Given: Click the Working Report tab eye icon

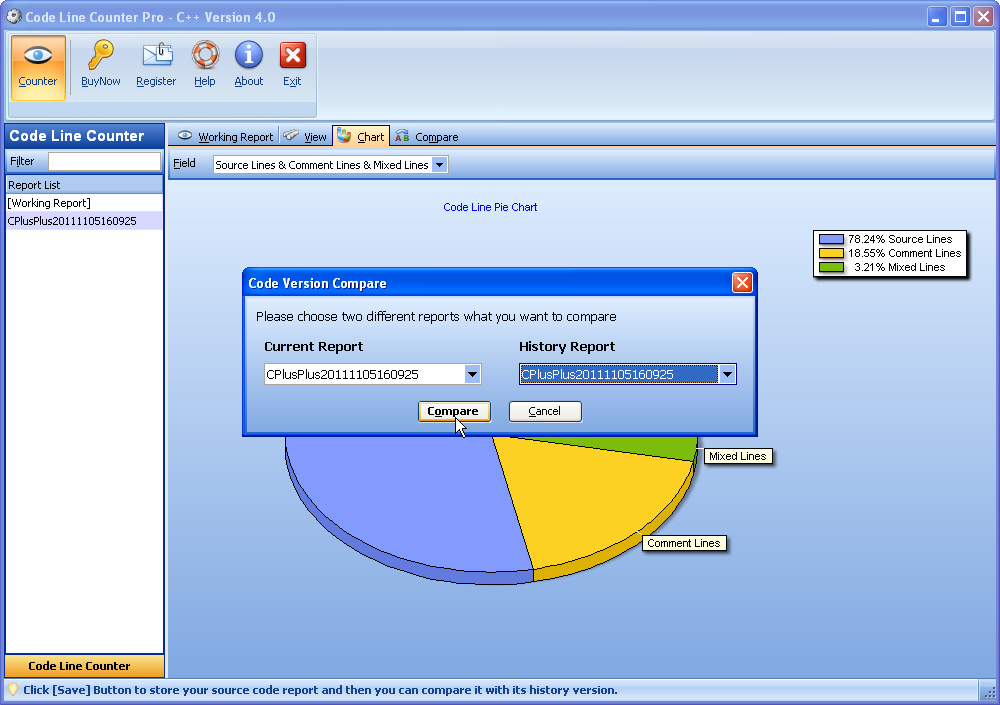Looking at the screenshot, I should click(185, 135).
